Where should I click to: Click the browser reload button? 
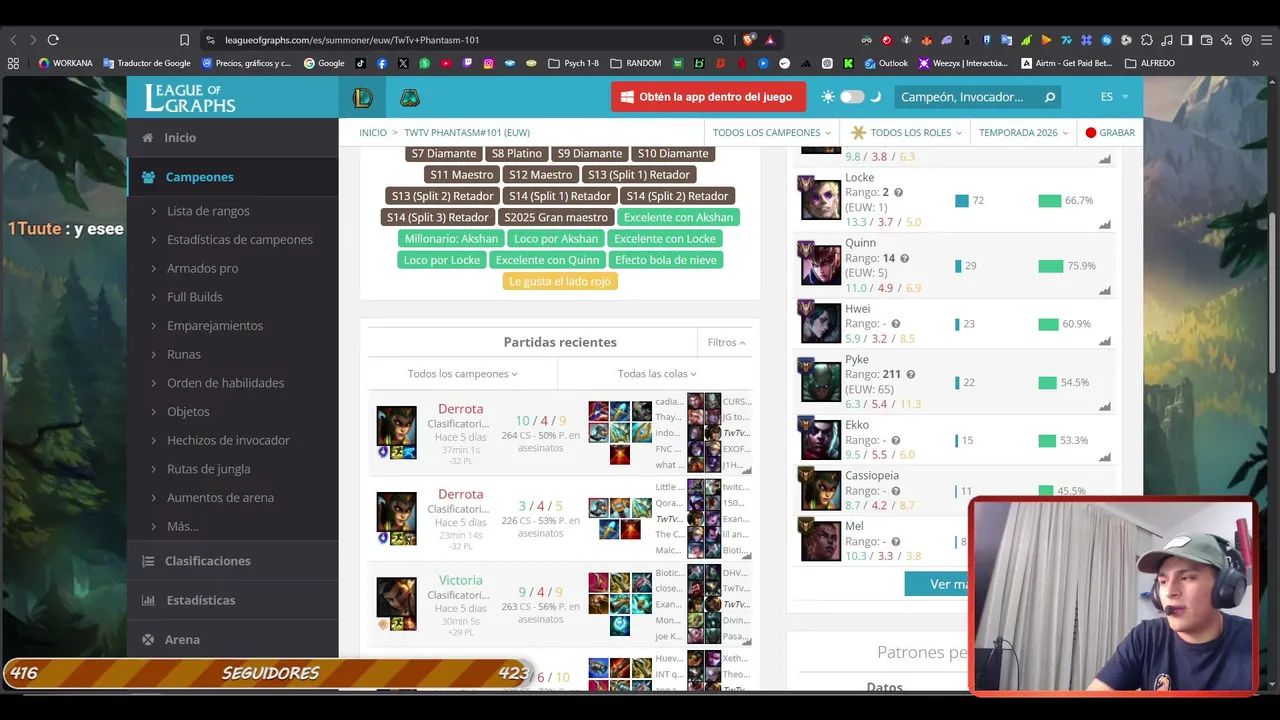pyautogui.click(x=53, y=40)
